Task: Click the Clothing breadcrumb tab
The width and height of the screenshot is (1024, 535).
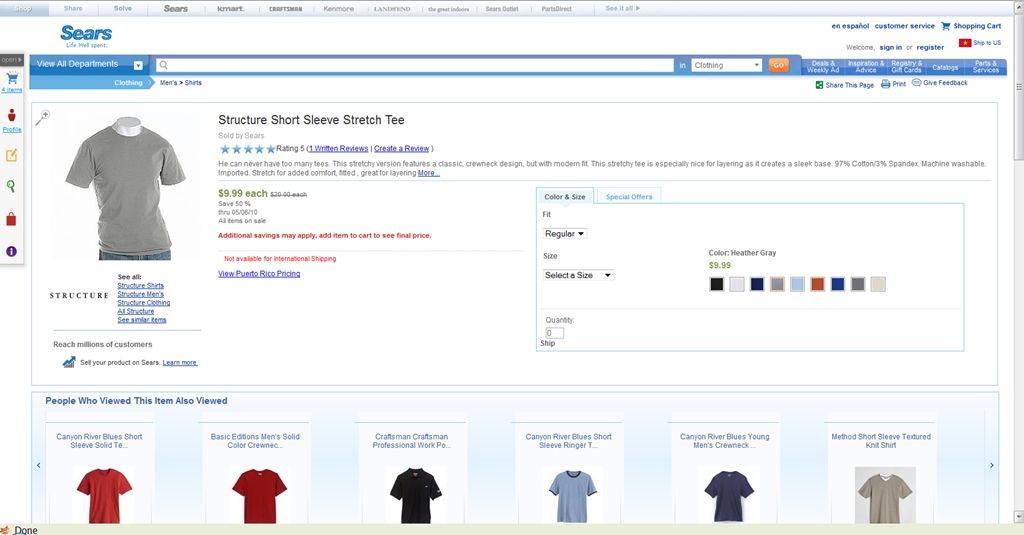Action: coord(128,83)
